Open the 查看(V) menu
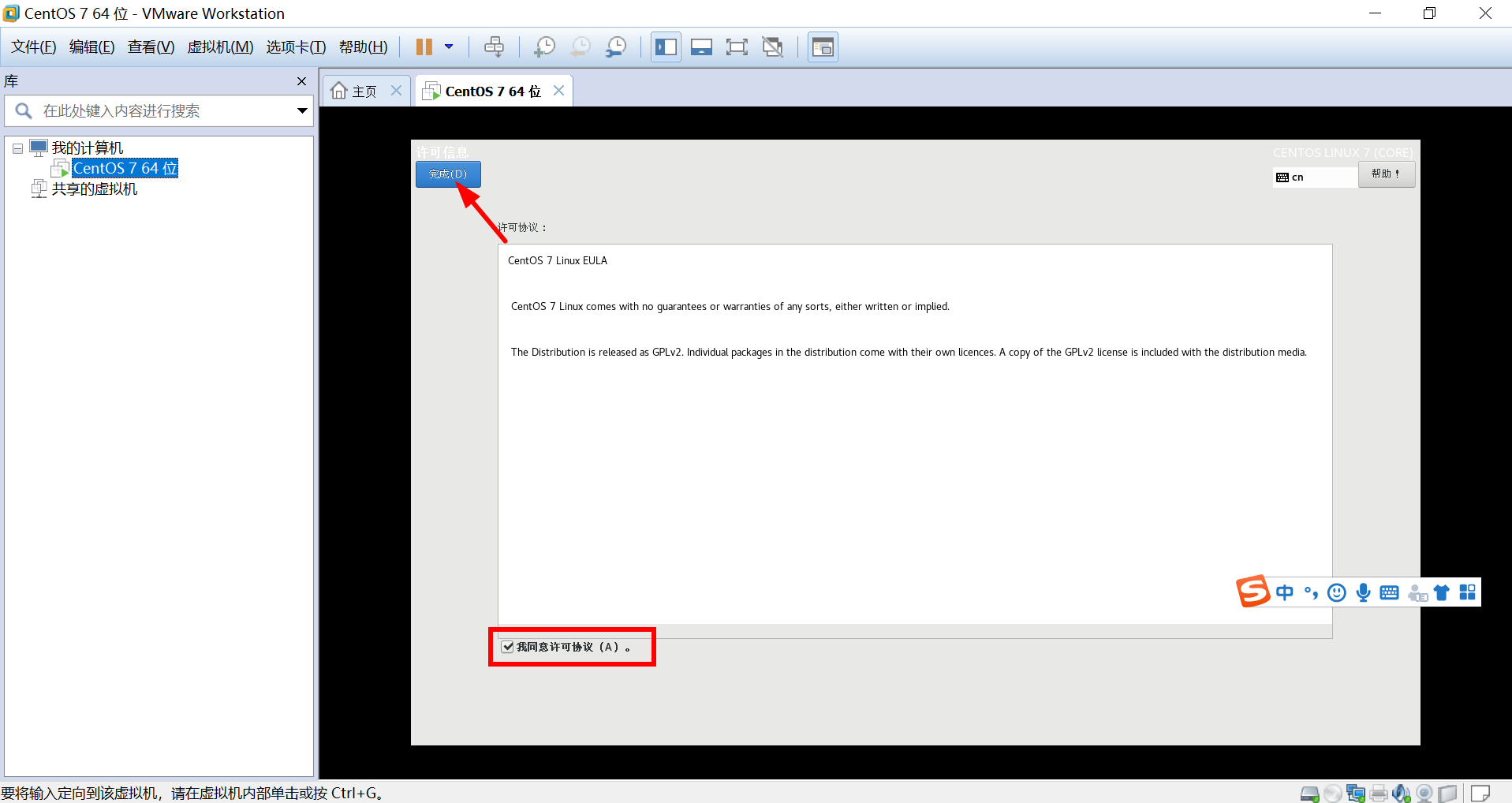 (151, 47)
